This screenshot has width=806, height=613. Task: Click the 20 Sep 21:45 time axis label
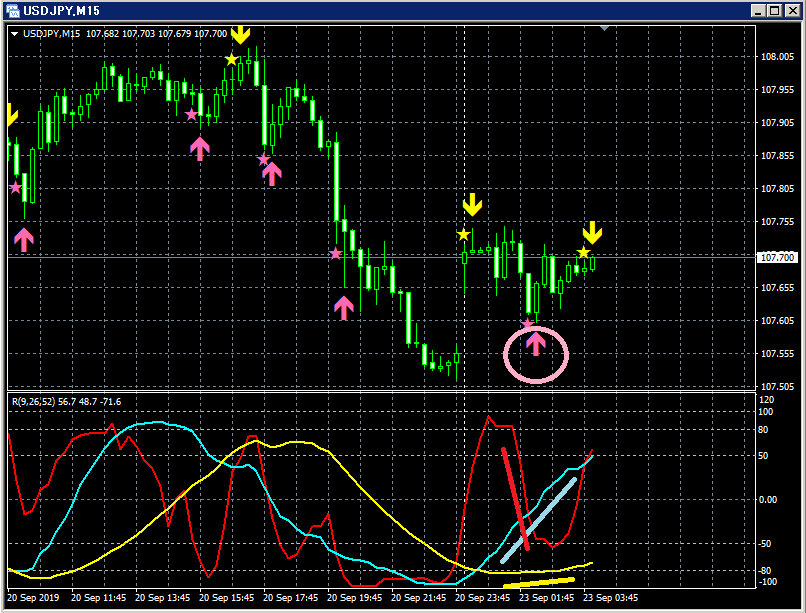coord(418,598)
